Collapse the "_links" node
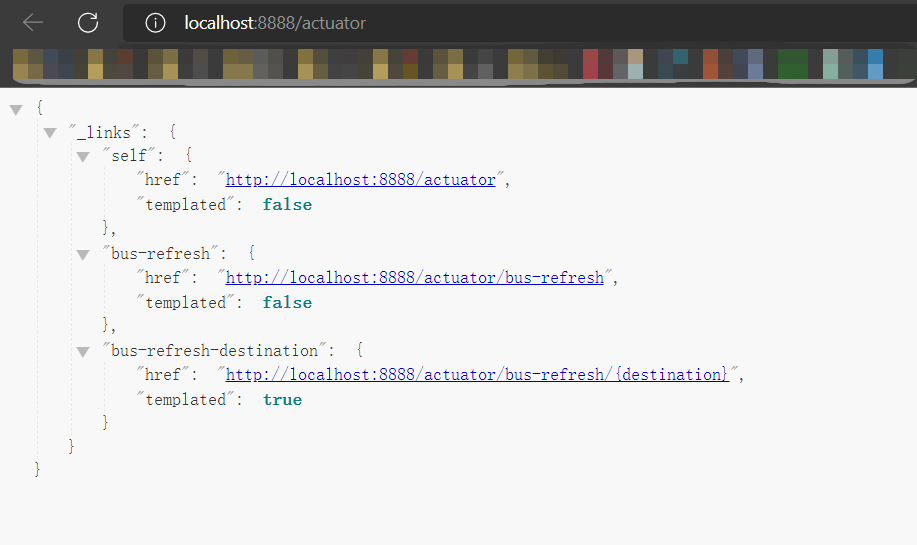This screenshot has width=917, height=545. (x=49, y=133)
